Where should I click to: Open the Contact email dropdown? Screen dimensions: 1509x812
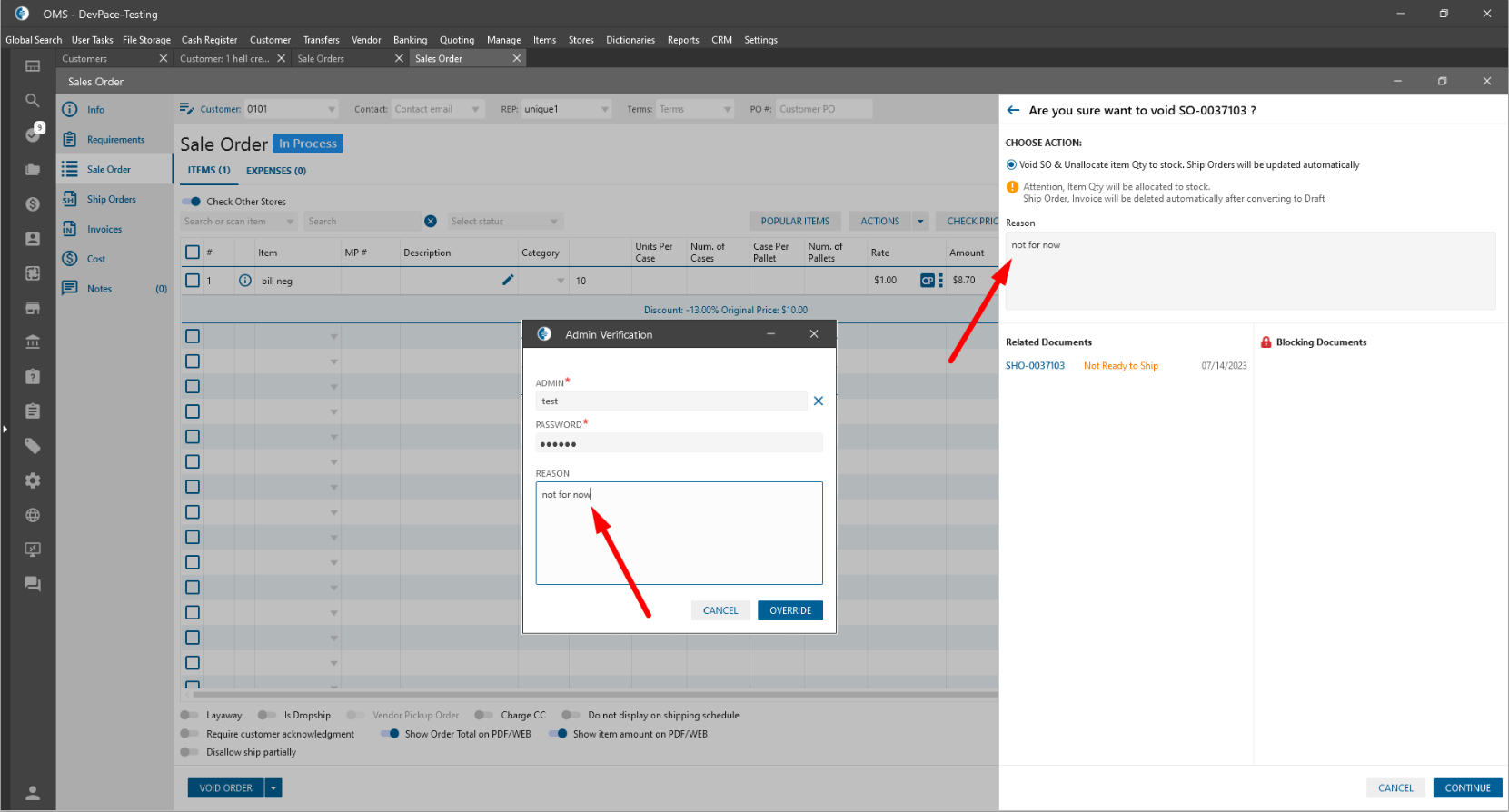(x=475, y=110)
